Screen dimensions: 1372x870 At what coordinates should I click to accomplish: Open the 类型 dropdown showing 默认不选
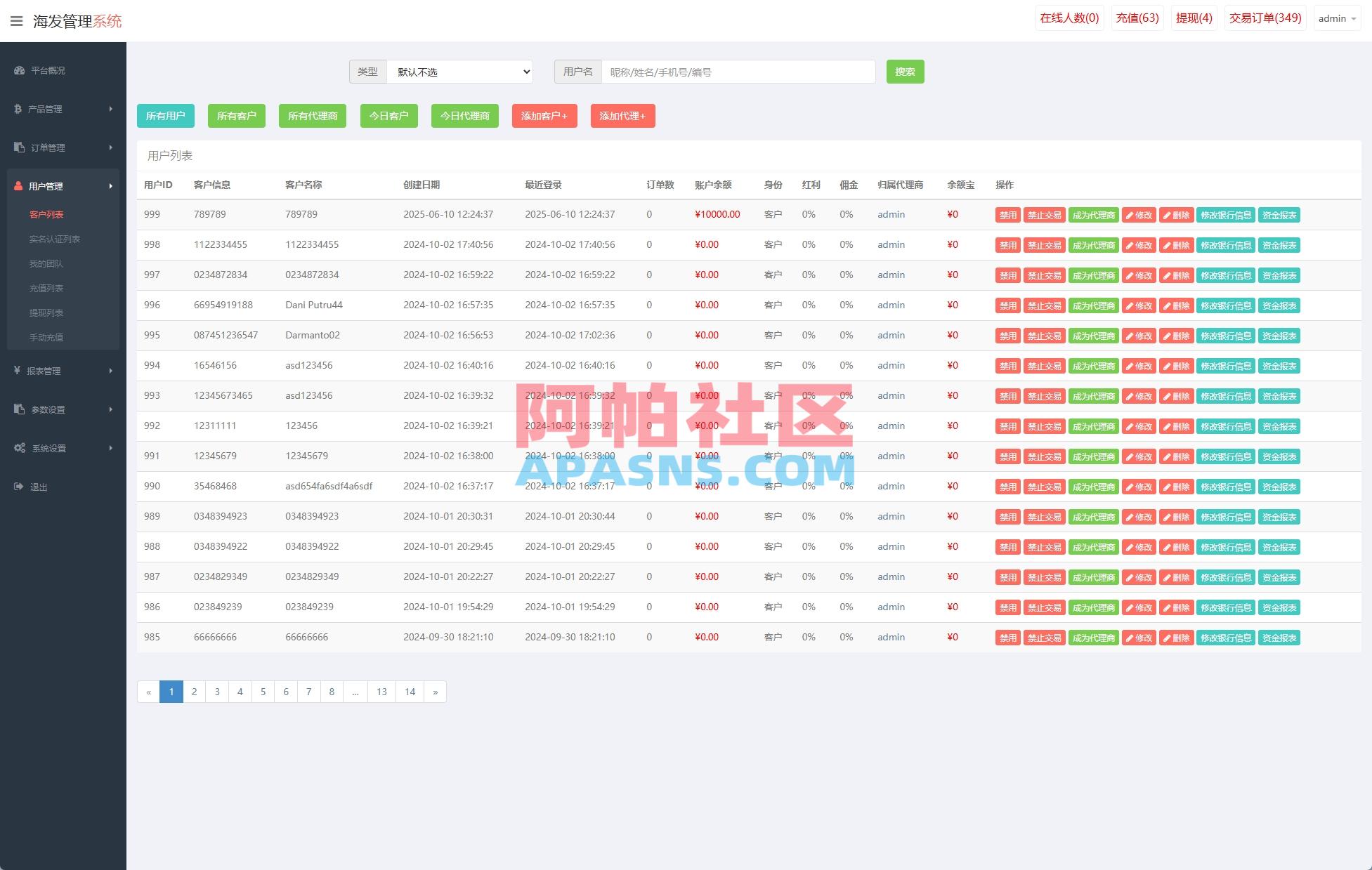point(459,72)
